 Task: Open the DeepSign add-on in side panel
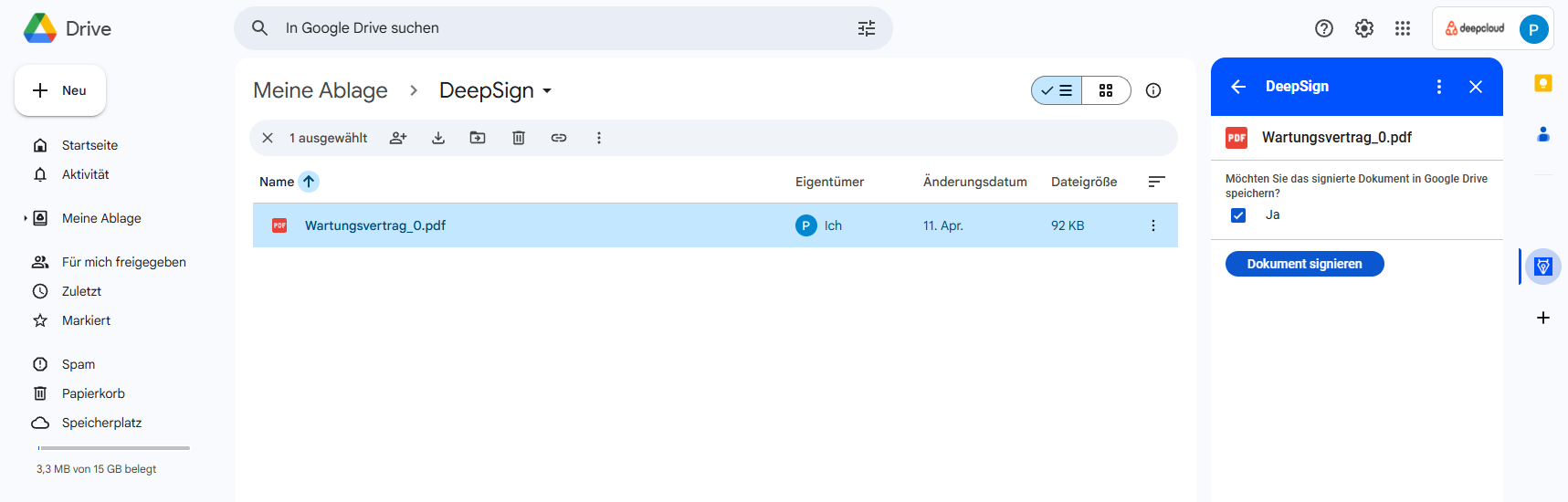click(1542, 267)
